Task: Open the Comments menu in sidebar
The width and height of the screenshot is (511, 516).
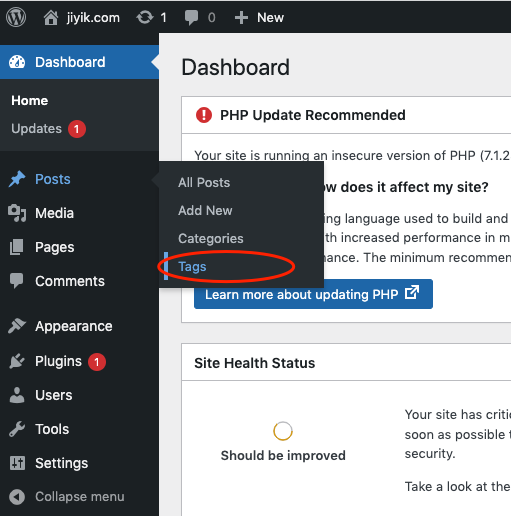Action: pos(70,281)
